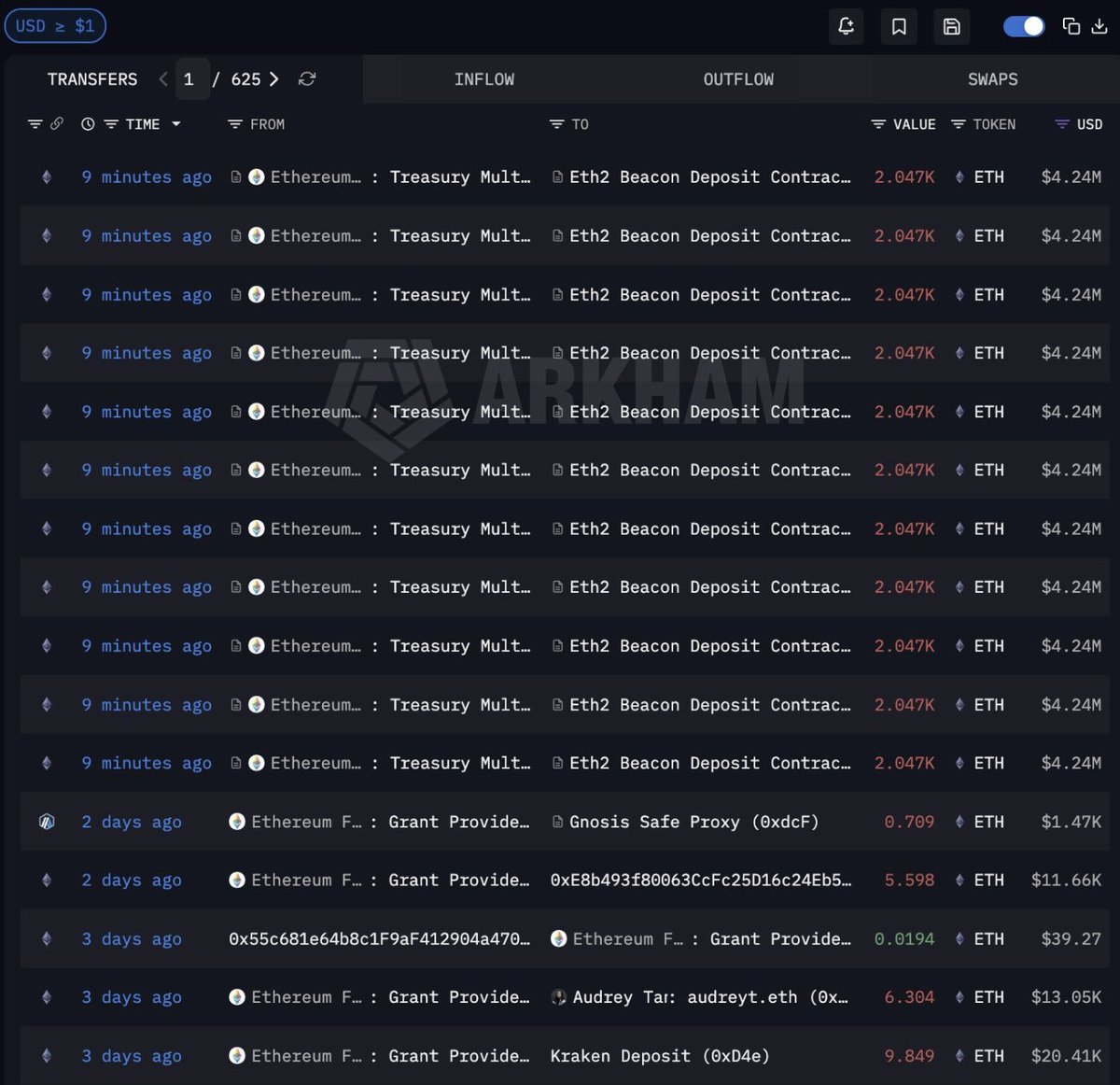Click the download icon
This screenshot has width=1120, height=1085.
[1099, 26]
